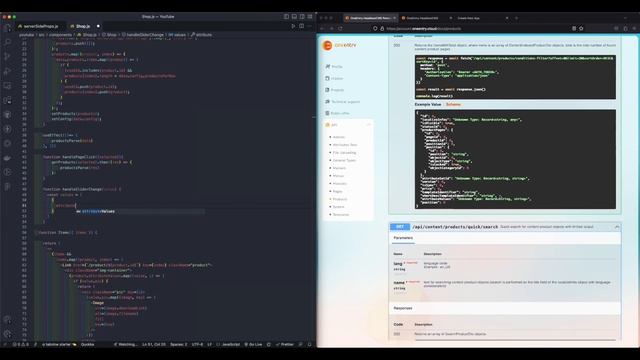Open the Explorer icon at top of activity bar
The height and width of the screenshot is (360, 640).
pos(7,28)
